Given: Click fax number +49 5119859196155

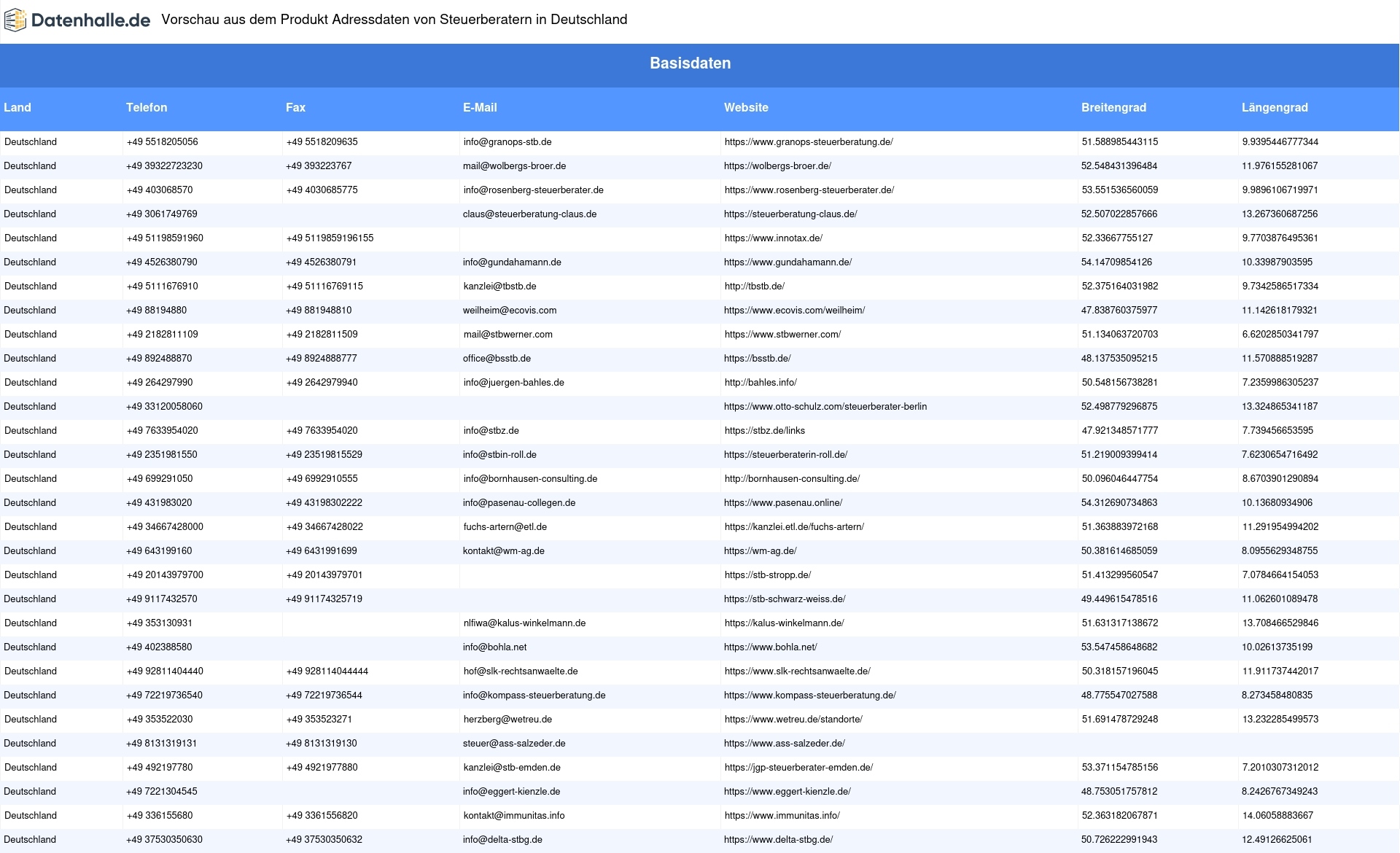Looking at the screenshot, I should [x=330, y=238].
